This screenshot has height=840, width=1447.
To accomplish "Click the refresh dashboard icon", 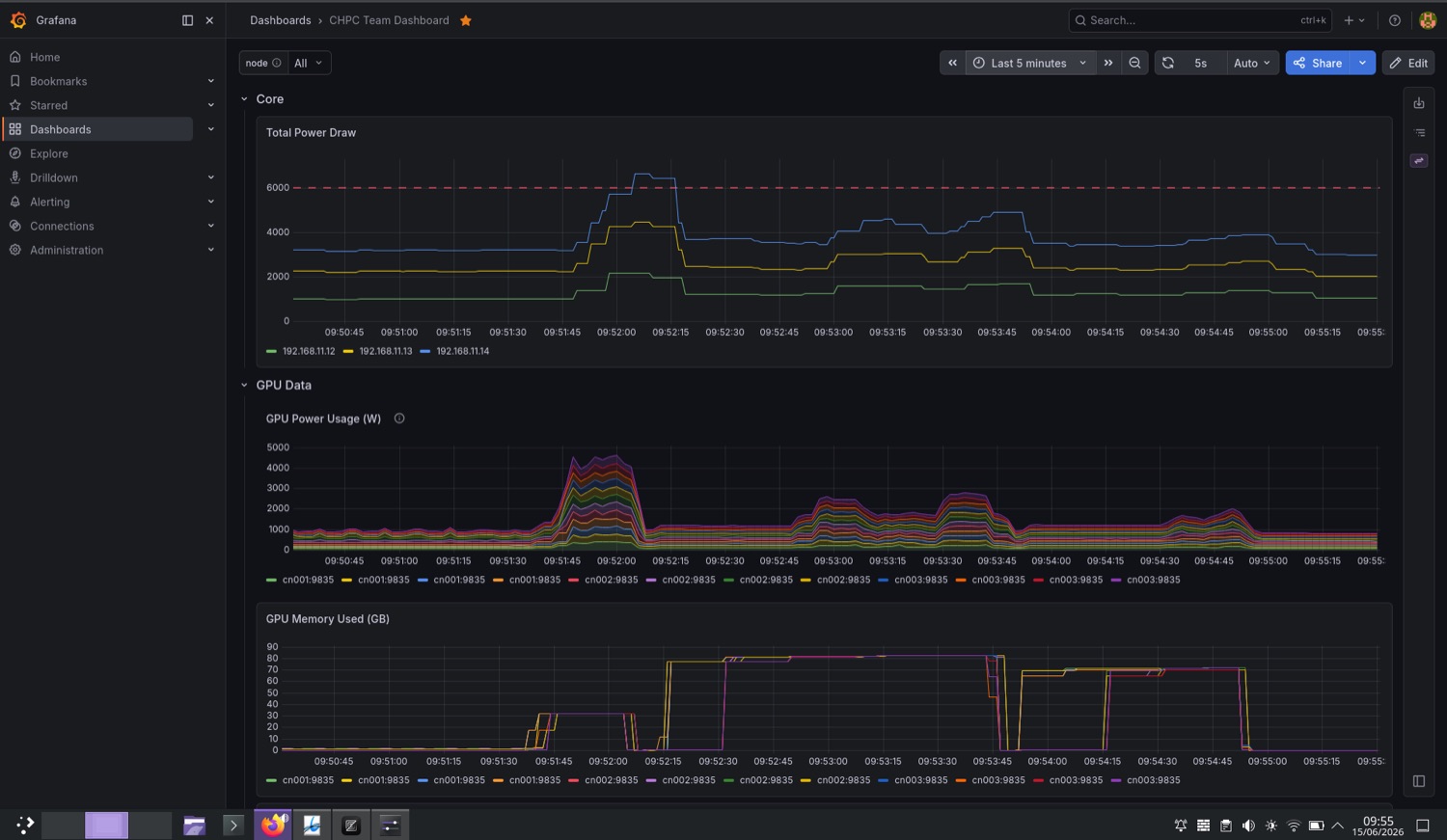I will coord(1168,63).
